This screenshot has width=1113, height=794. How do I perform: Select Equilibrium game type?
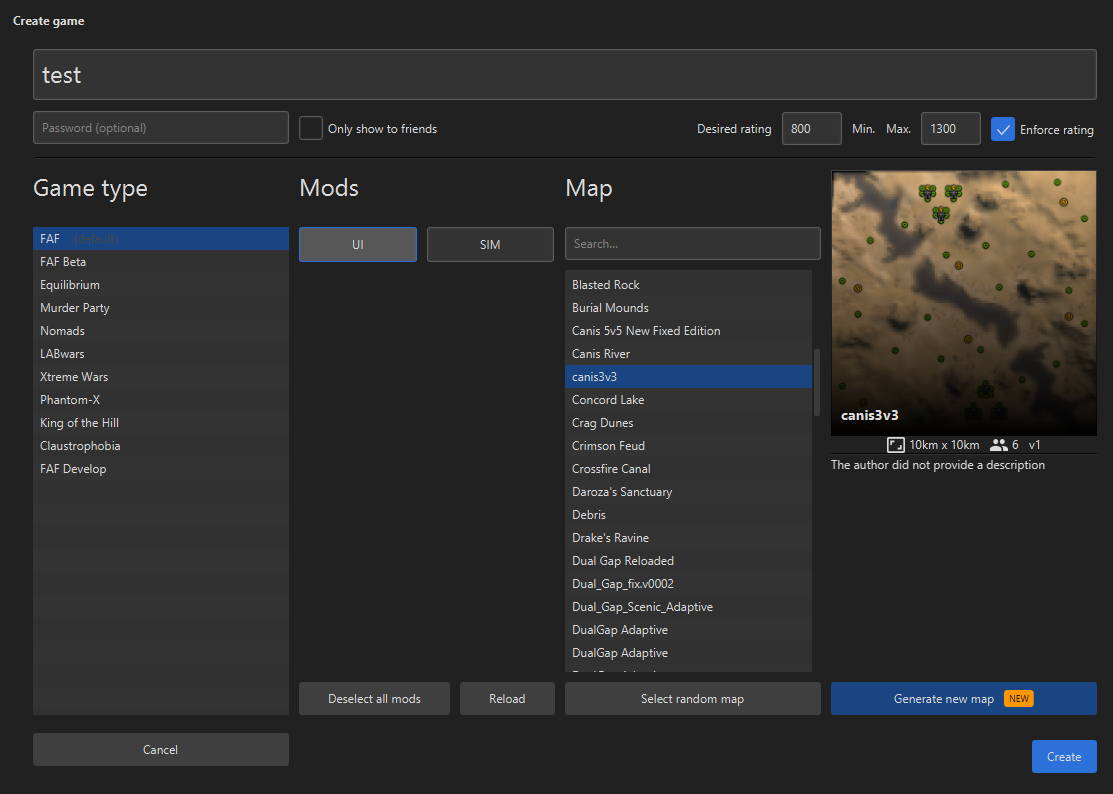(160, 285)
